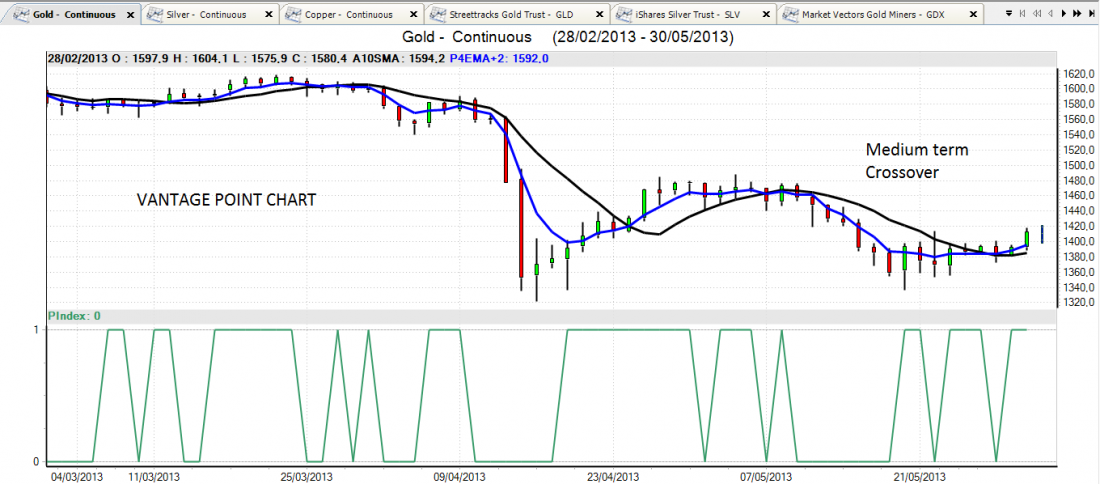
Task: Jump to the first tab
Action: (x=1023, y=14)
